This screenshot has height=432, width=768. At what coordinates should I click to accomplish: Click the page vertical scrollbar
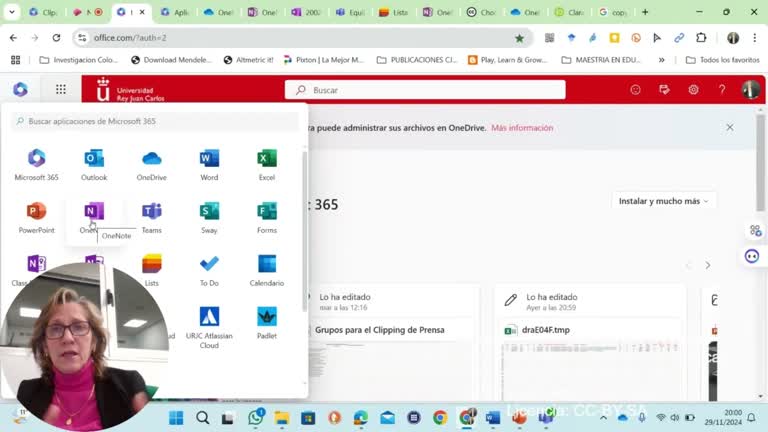760,164
